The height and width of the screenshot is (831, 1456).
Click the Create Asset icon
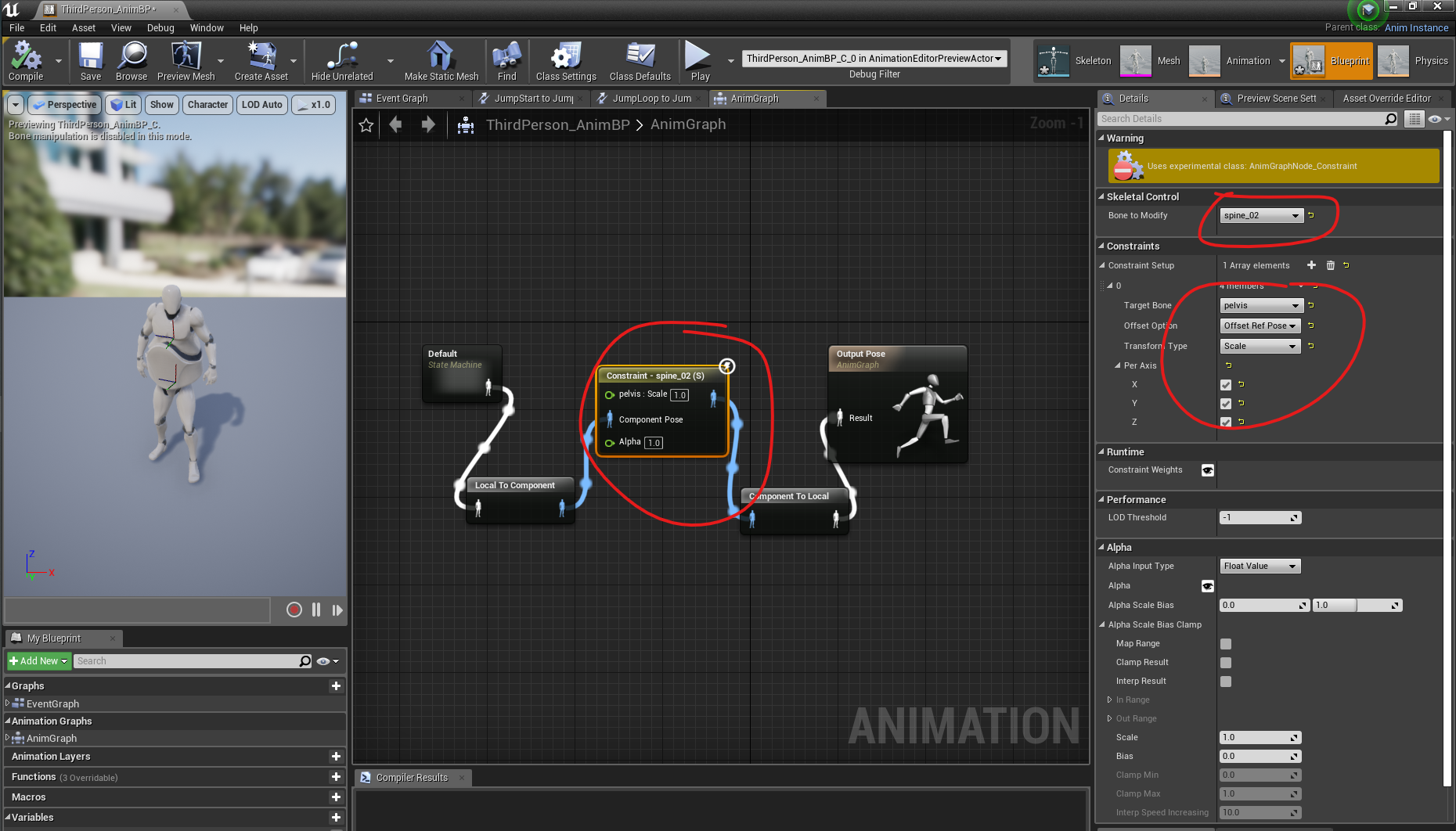tap(261, 61)
